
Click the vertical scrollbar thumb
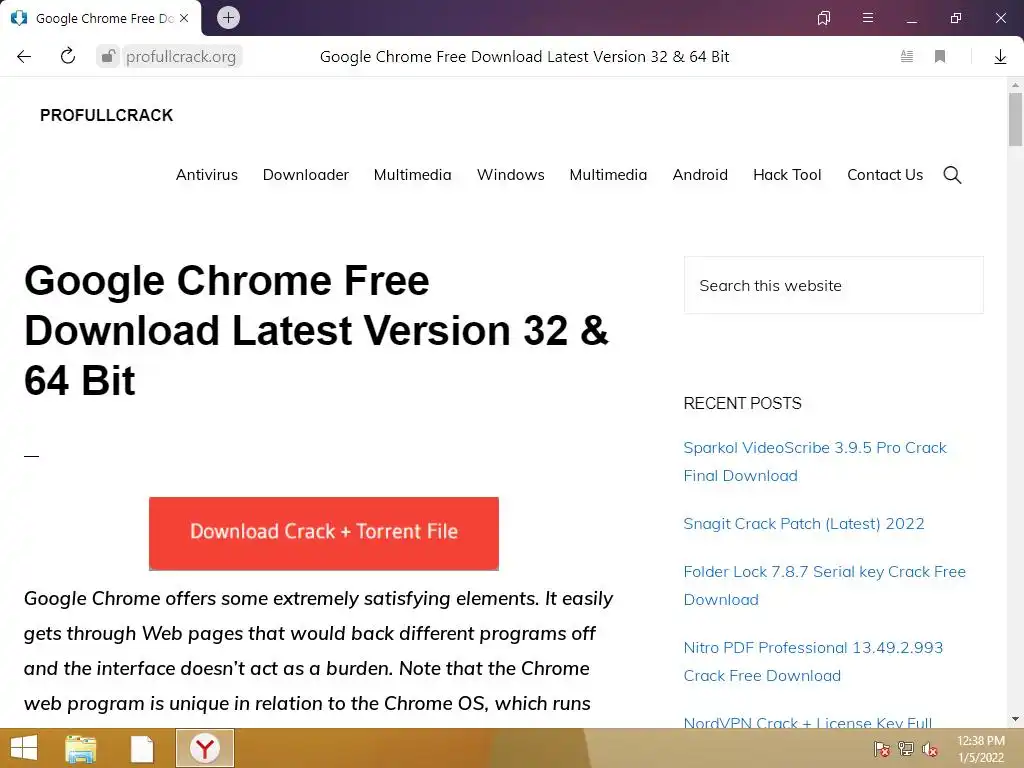coord(1015,120)
